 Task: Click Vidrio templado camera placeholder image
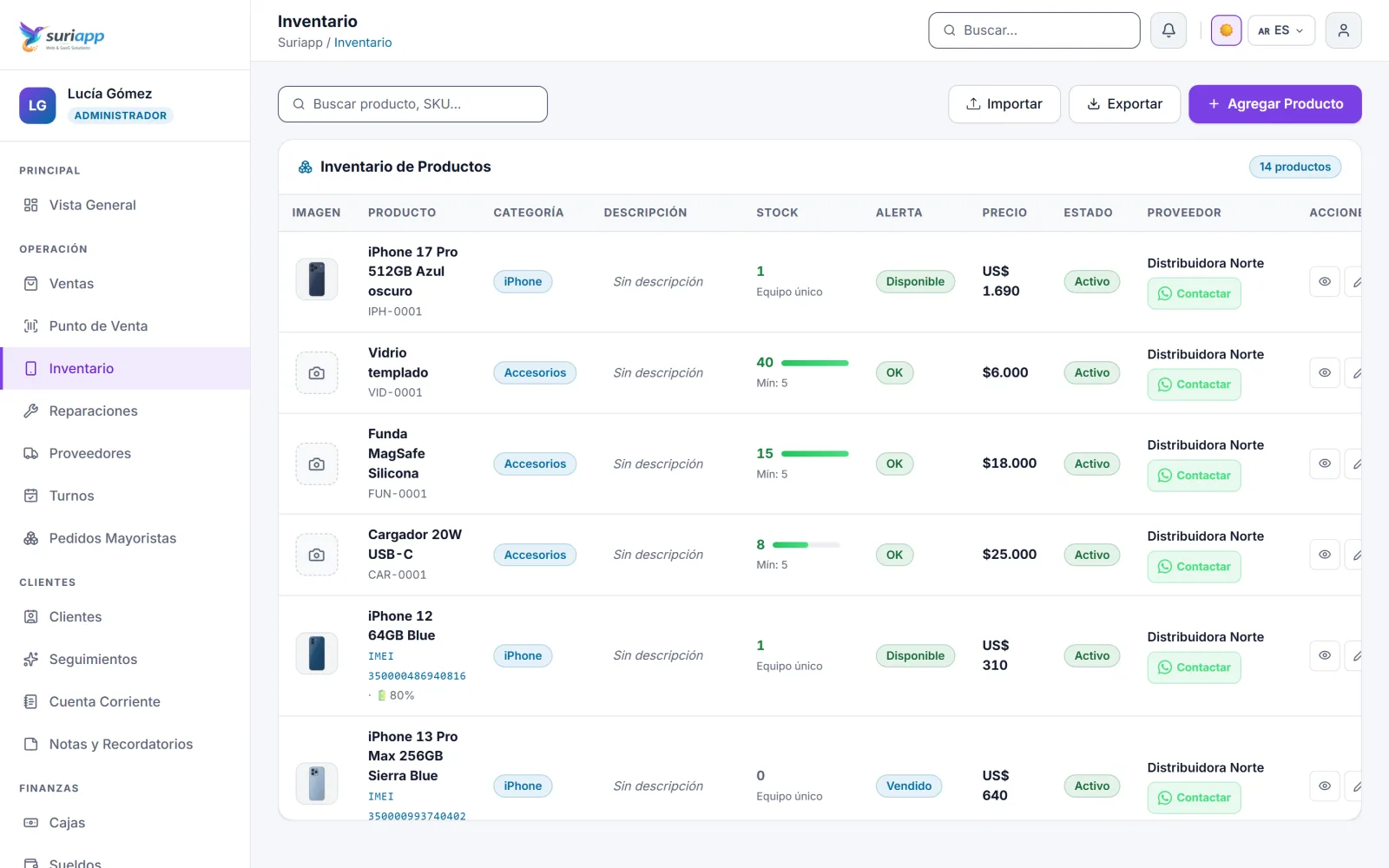pyautogui.click(x=317, y=373)
